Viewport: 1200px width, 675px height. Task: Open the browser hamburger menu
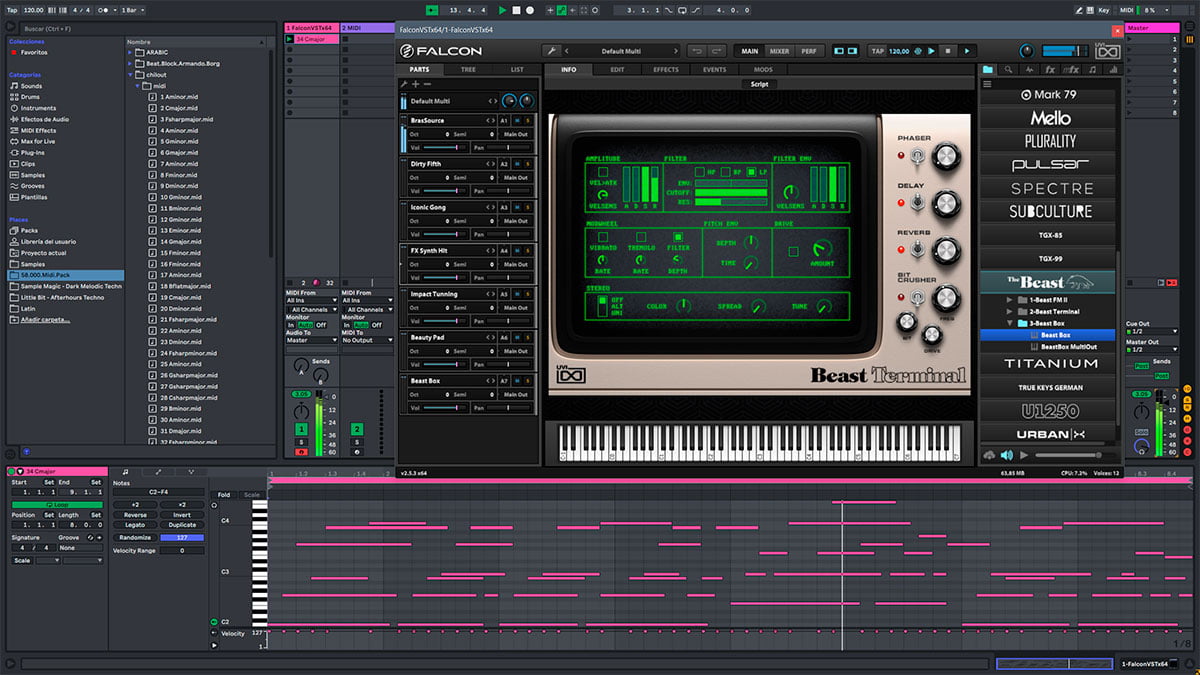[987, 84]
